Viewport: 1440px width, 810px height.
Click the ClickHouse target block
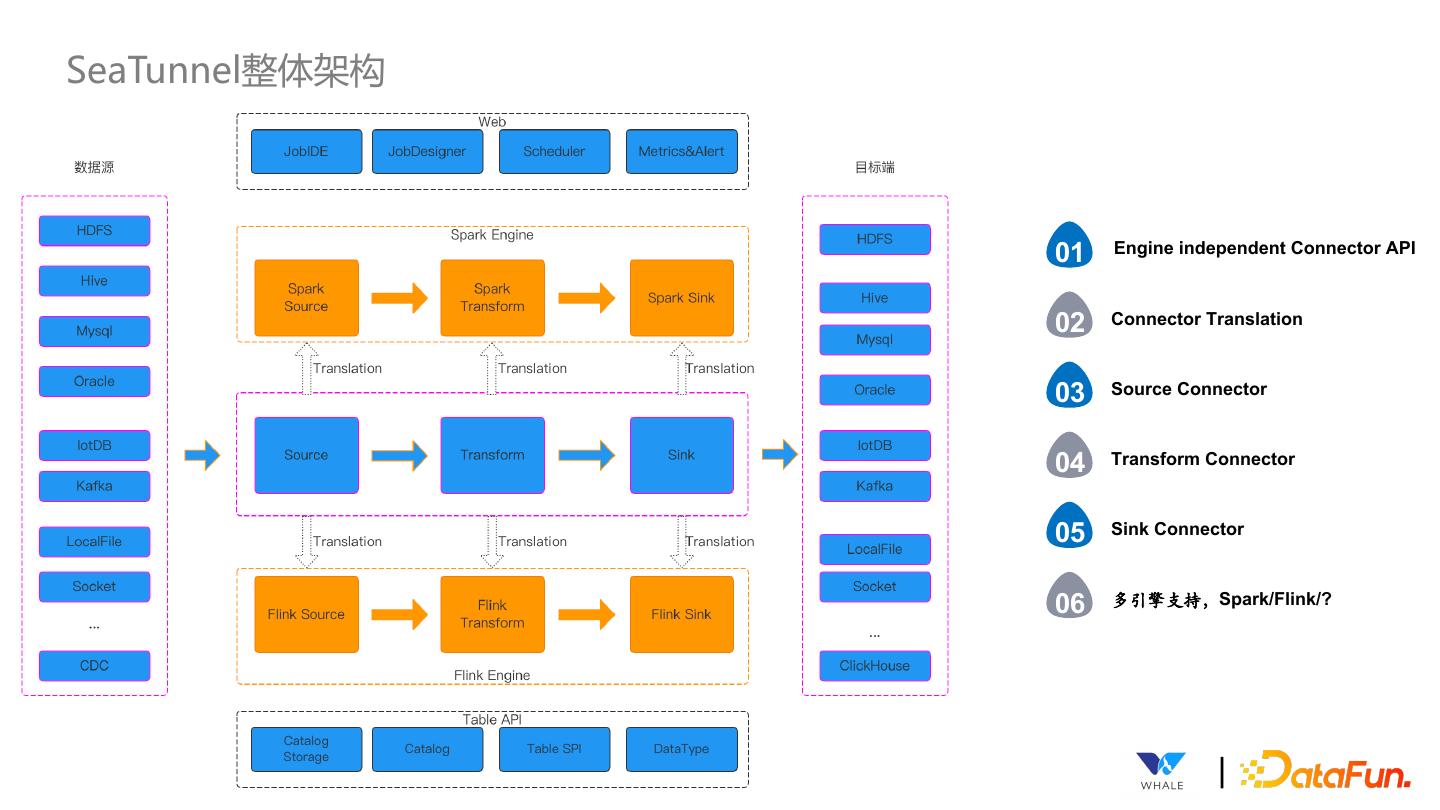tap(874, 665)
